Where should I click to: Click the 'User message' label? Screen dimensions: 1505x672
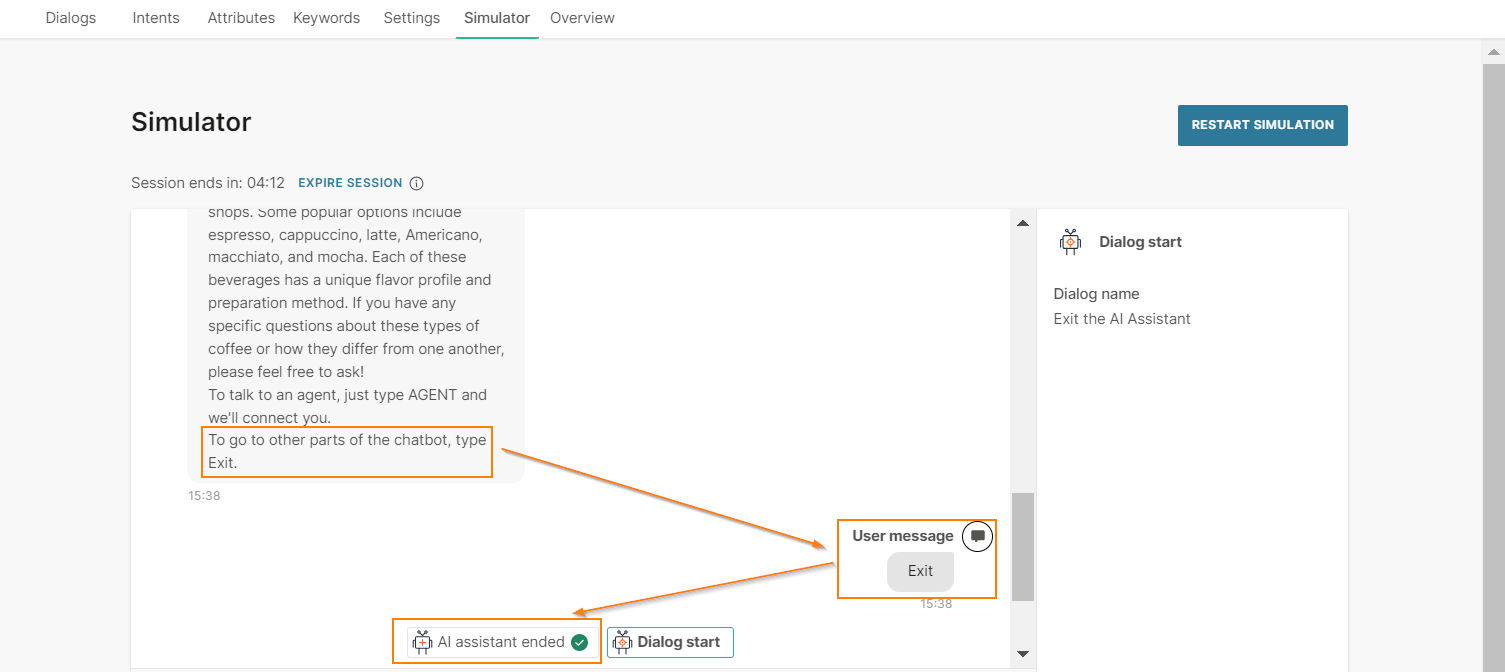tap(902, 536)
